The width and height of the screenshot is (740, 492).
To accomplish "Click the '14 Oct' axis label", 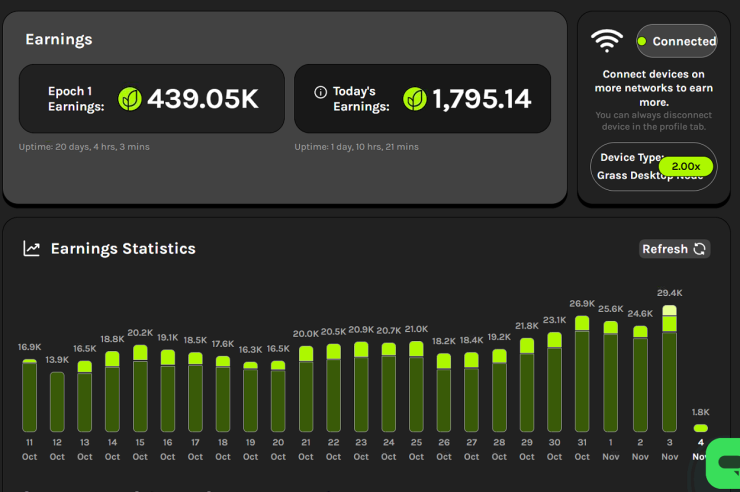I will (112, 450).
